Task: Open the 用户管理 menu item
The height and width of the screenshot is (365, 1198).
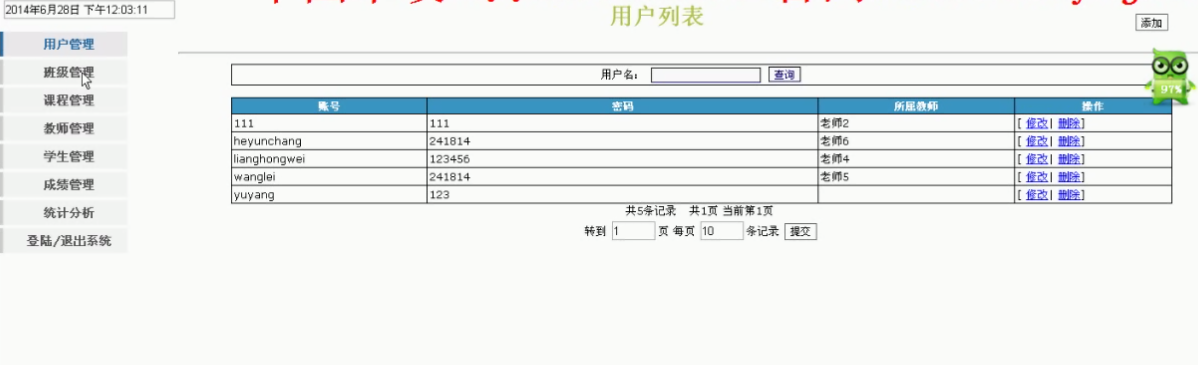Action: 64,44
